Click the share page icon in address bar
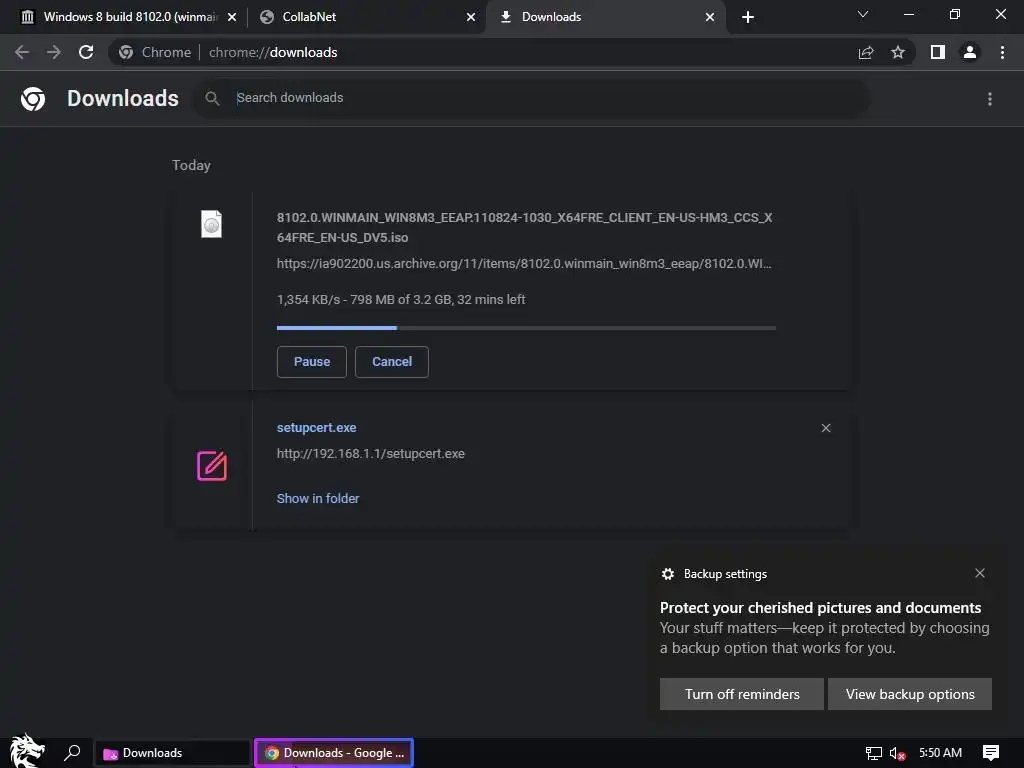 click(x=866, y=52)
